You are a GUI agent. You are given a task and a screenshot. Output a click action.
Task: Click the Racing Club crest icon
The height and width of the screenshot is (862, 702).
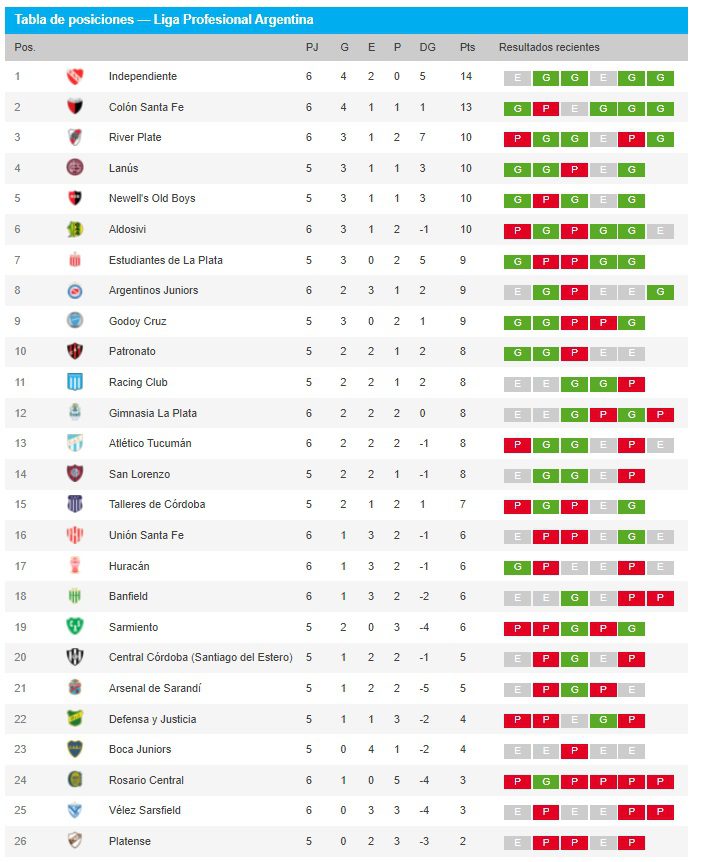tap(74, 382)
